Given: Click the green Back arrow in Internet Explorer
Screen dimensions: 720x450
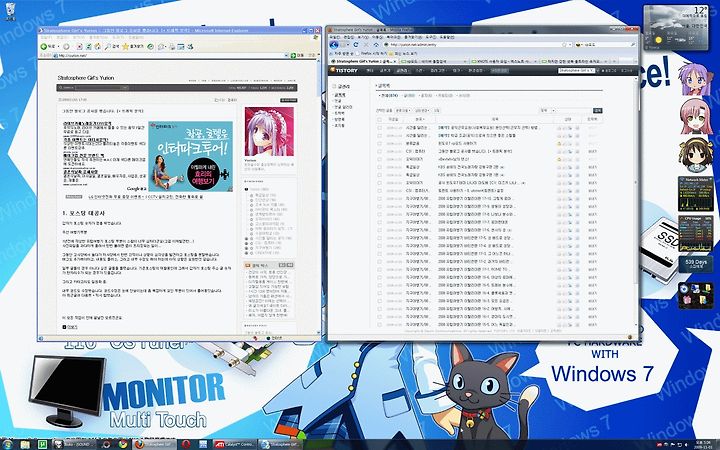Looking at the screenshot, I should (x=44, y=46).
